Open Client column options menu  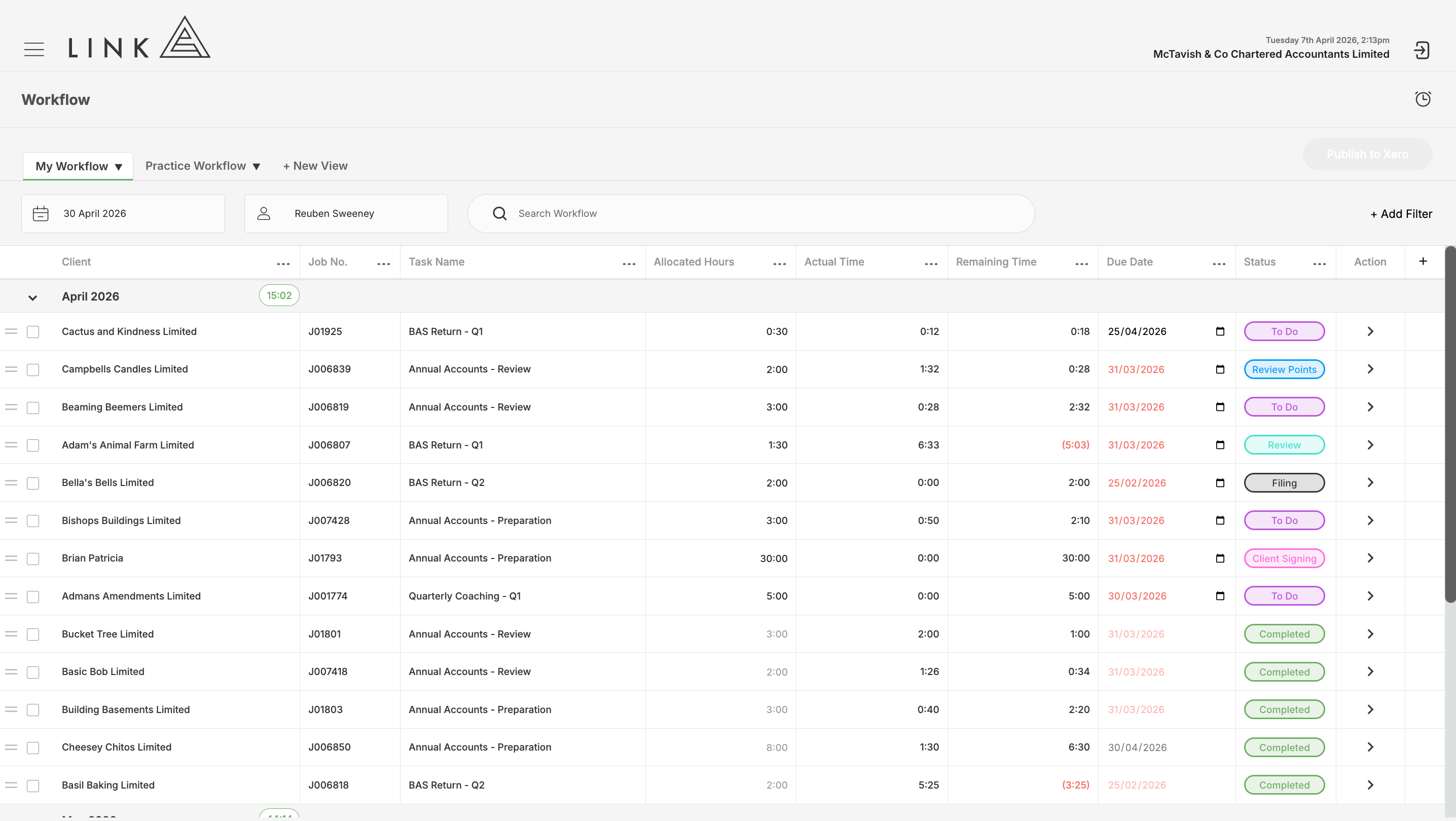(x=283, y=264)
